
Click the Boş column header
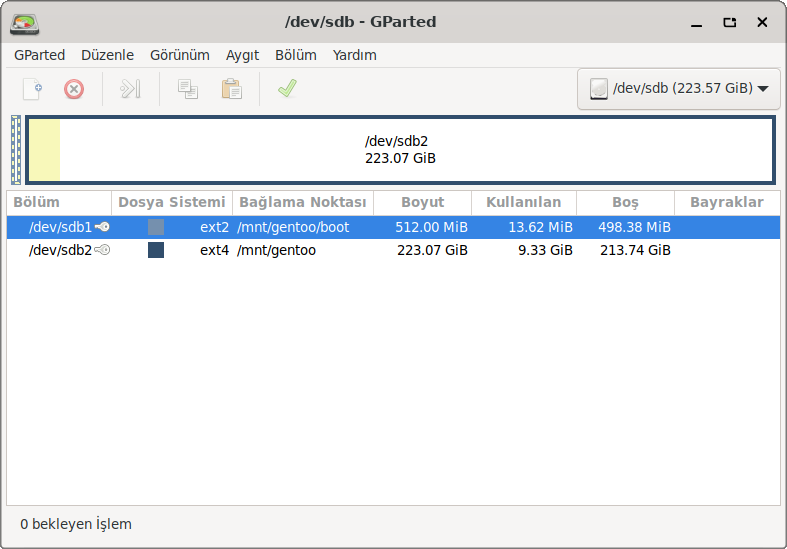click(x=625, y=202)
